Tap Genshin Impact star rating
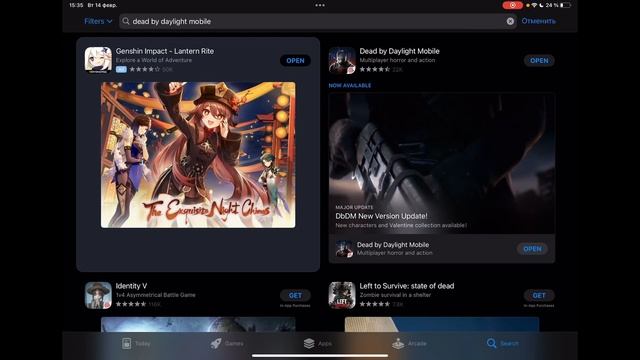Viewport: 640px width, 360px height. (x=145, y=69)
